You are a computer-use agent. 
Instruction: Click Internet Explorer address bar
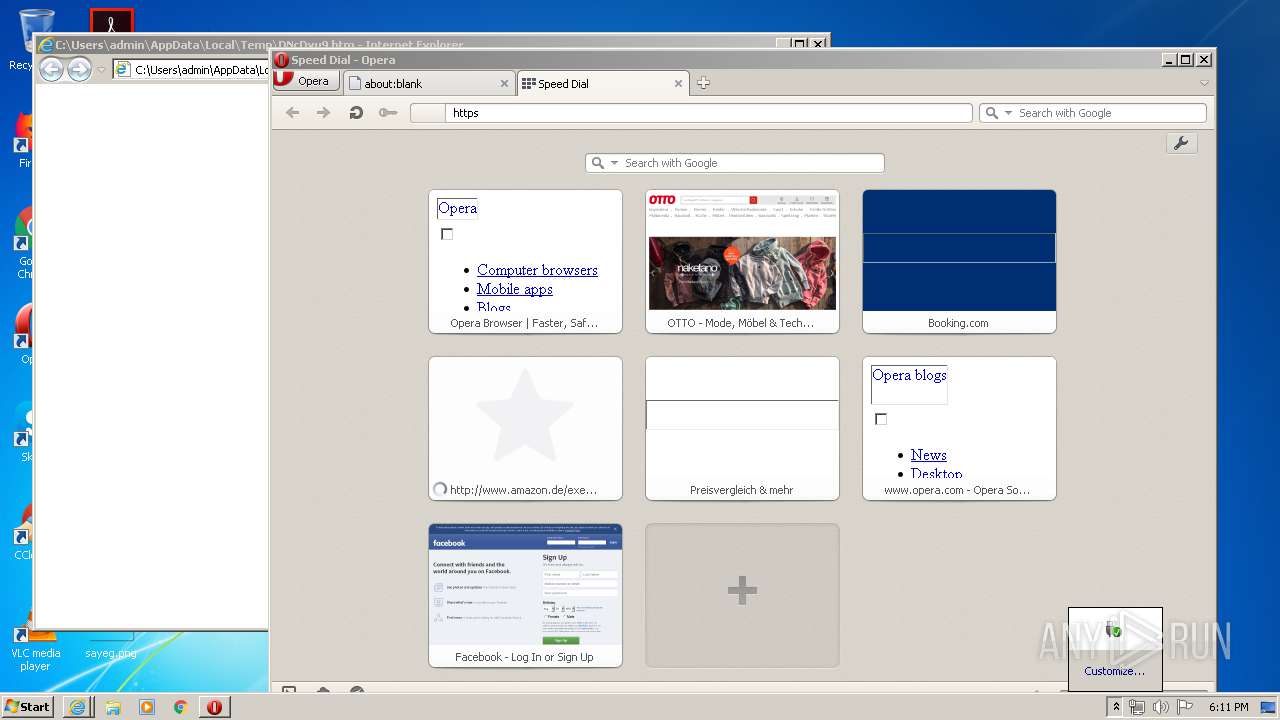tap(190, 70)
